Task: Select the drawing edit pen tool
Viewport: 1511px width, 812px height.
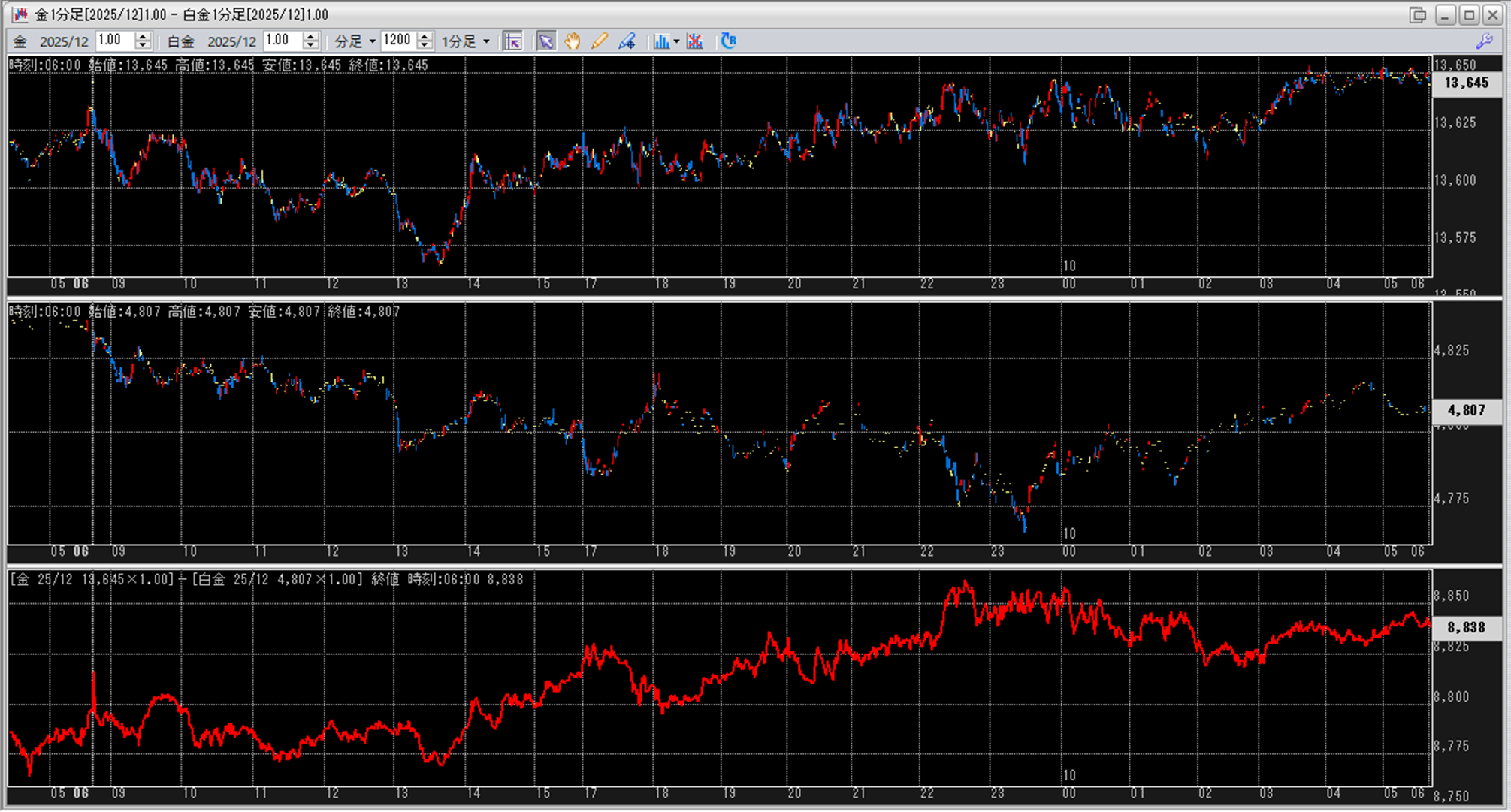Action: (x=627, y=41)
